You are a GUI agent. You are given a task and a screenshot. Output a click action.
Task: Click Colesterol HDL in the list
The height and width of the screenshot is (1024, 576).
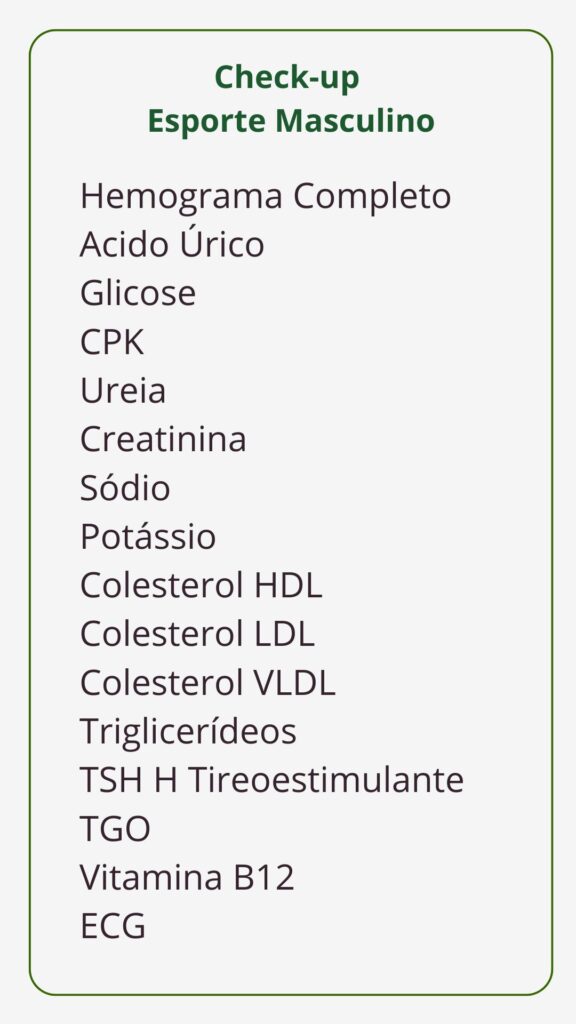201,585
